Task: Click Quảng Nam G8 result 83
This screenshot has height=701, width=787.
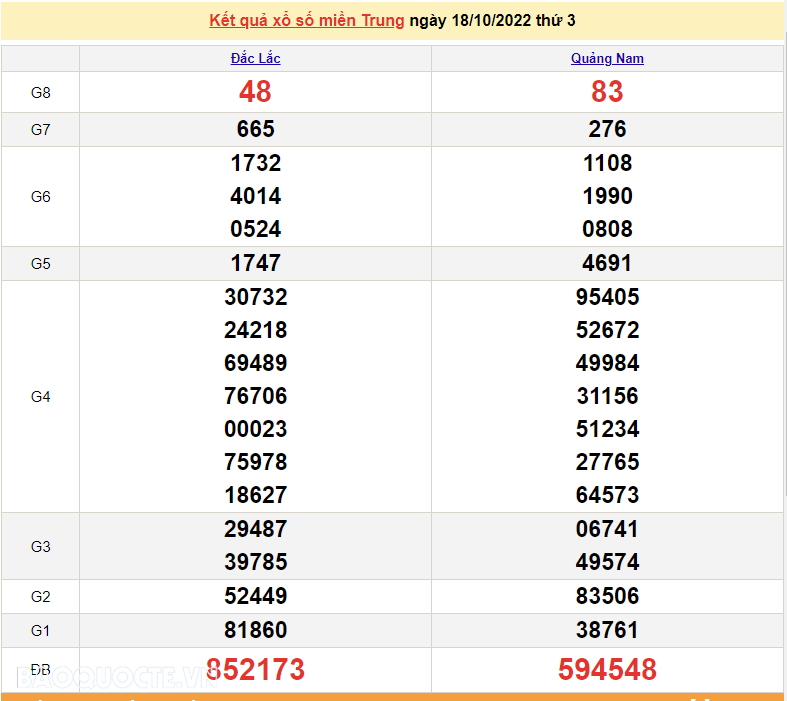Action: [x=607, y=92]
